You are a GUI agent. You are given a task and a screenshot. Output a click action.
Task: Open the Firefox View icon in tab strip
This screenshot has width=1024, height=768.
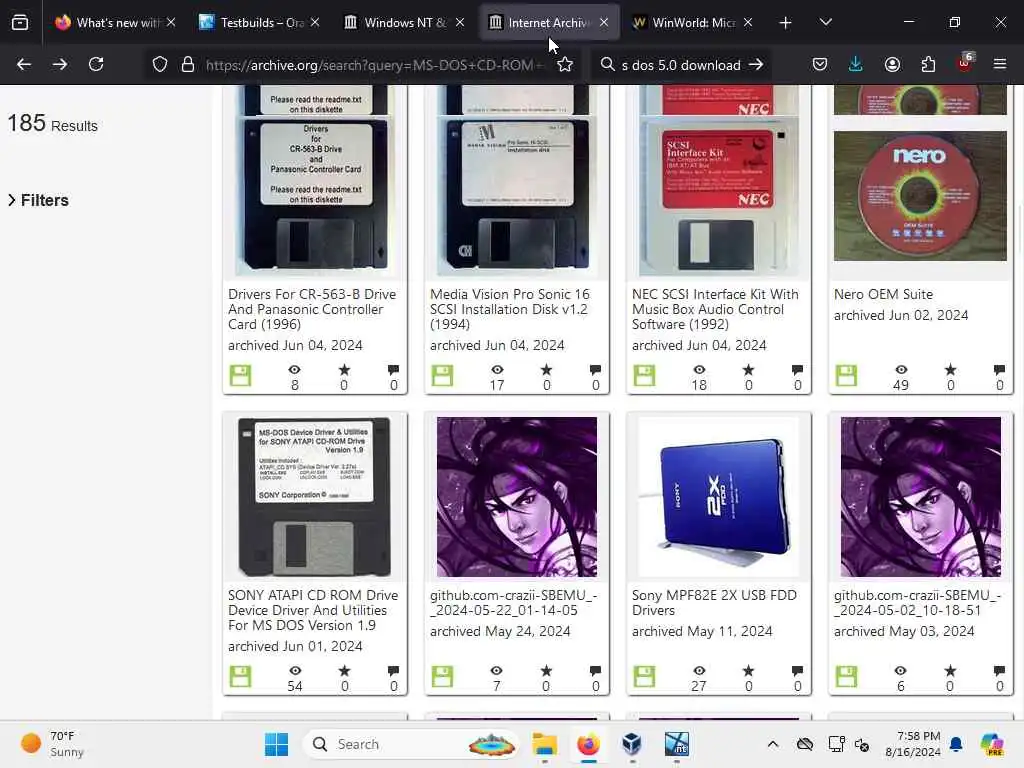20,23
